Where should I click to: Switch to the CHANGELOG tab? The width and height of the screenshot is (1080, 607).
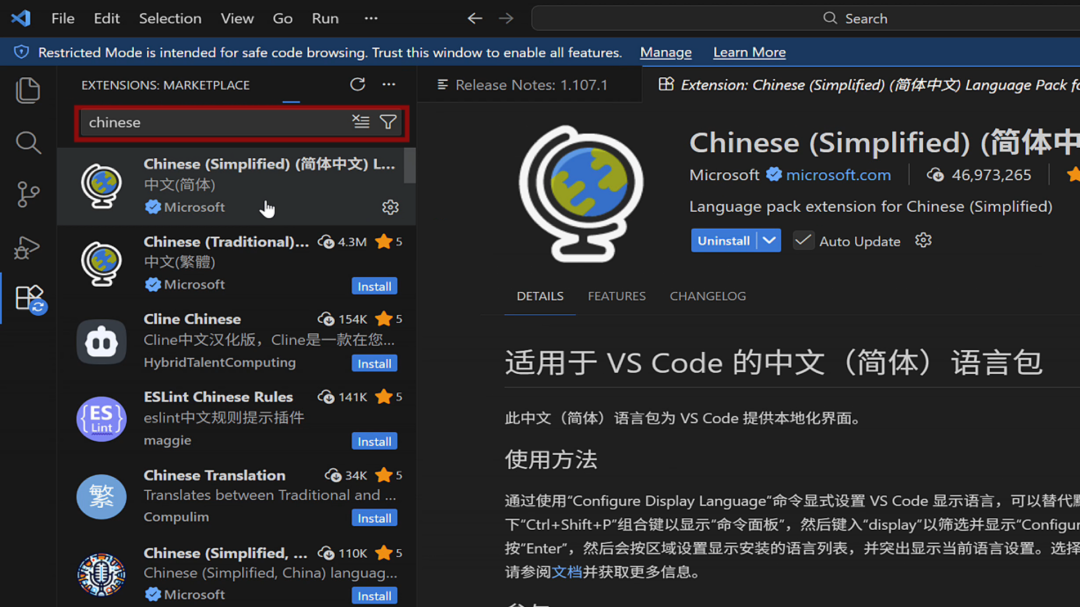(x=707, y=296)
